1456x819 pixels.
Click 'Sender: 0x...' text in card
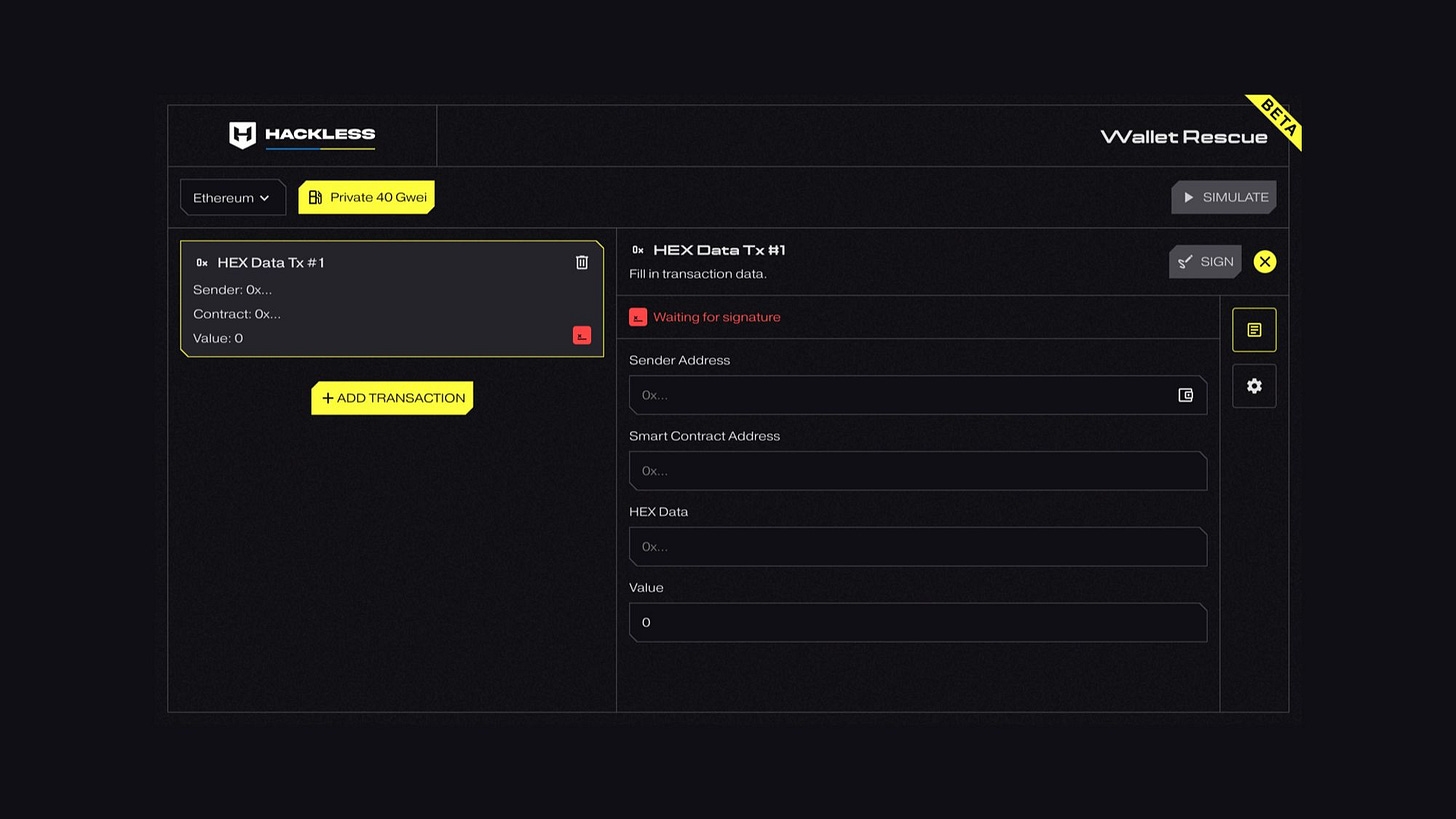coord(232,290)
